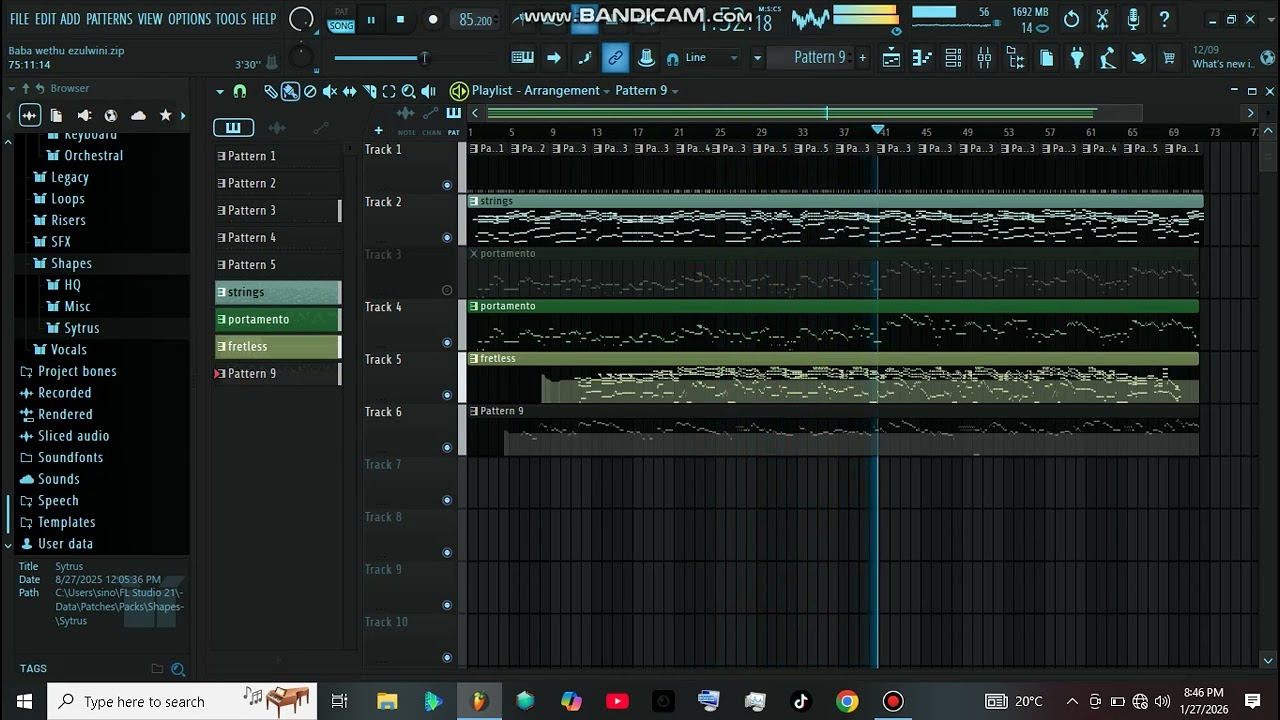Pause playback with the pause button
The height and width of the screenshot is (720, 1280).
point(371,19)
